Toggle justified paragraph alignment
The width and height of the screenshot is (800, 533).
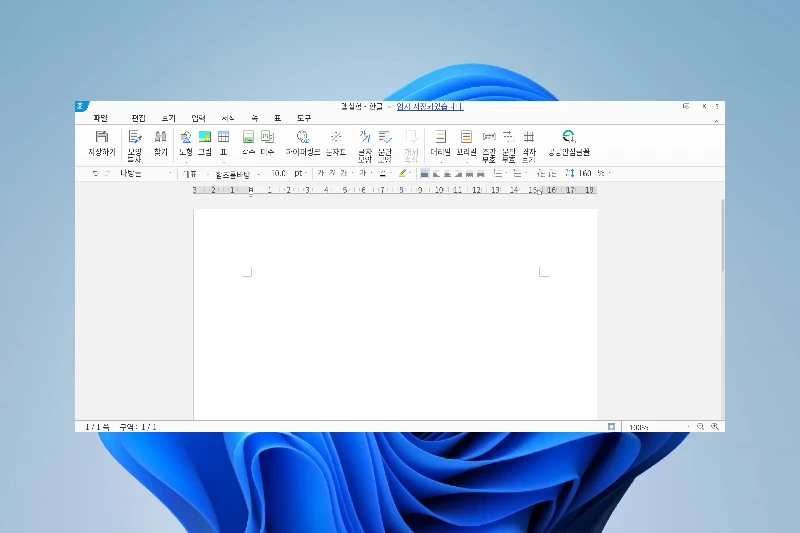[x=424, y=173]
